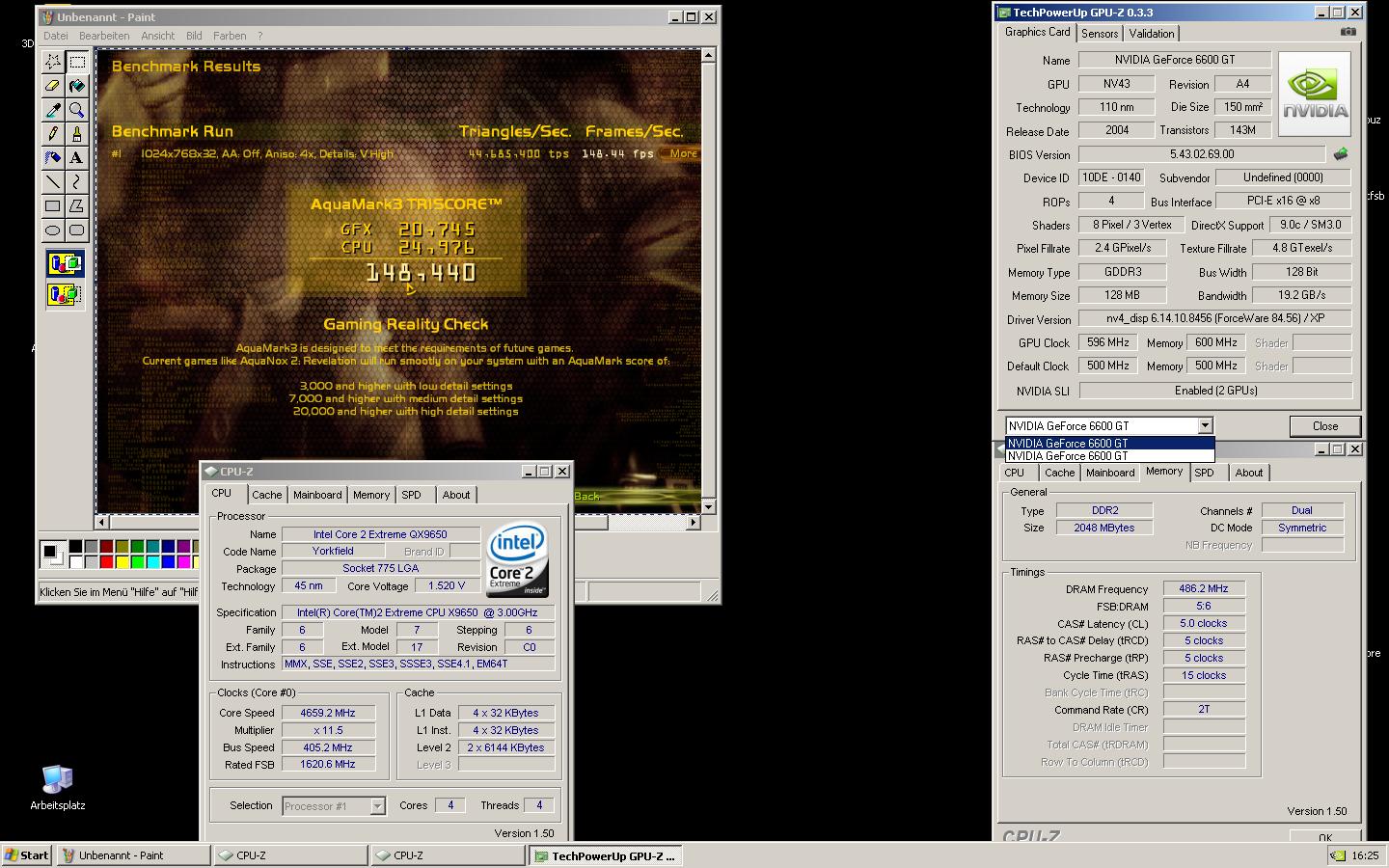Pick the magenta swatch in Paint's palette
1389x868 pixels.
tap(183, 561)
